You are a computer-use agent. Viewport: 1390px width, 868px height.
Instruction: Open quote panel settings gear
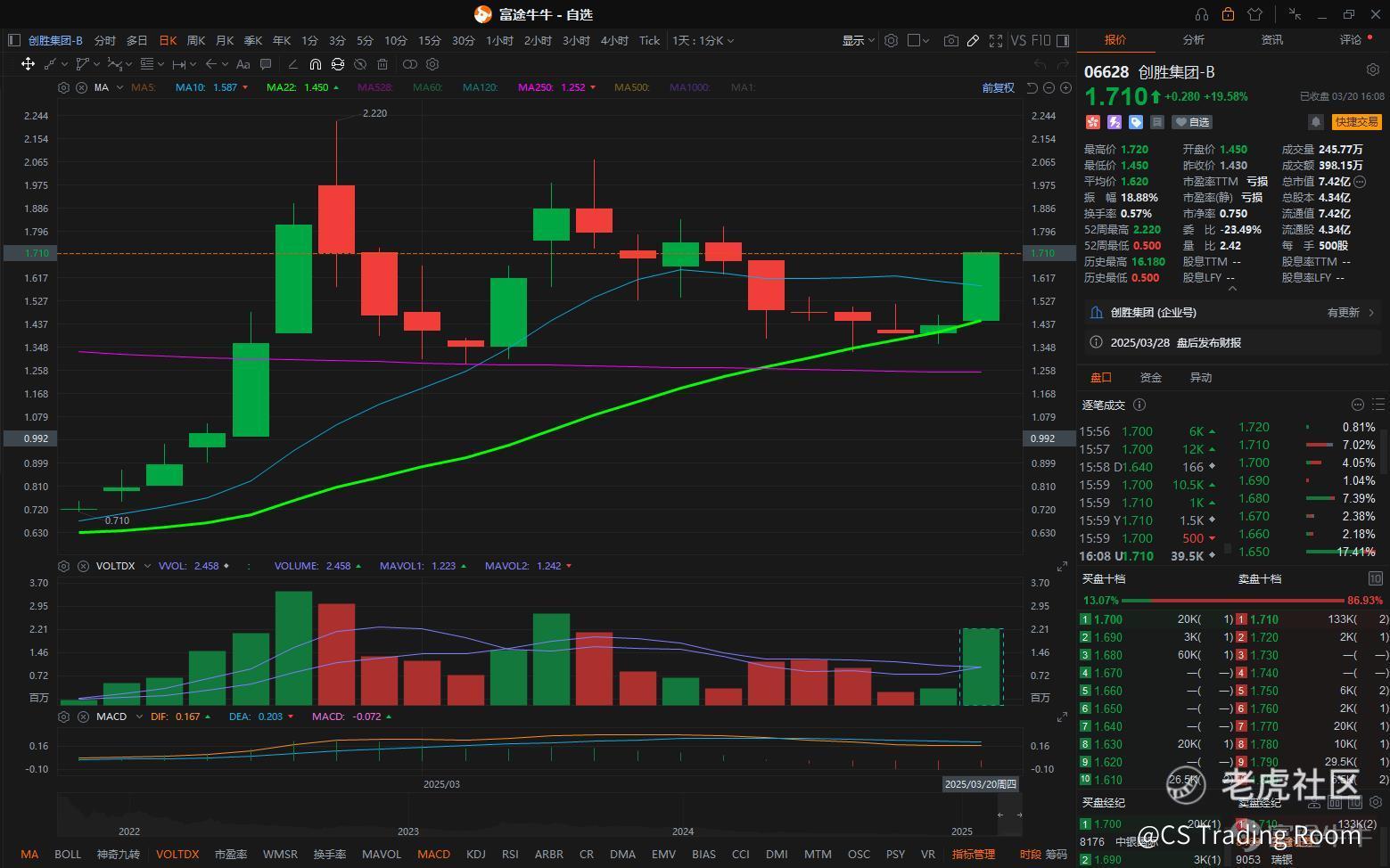pos(1373,70)
